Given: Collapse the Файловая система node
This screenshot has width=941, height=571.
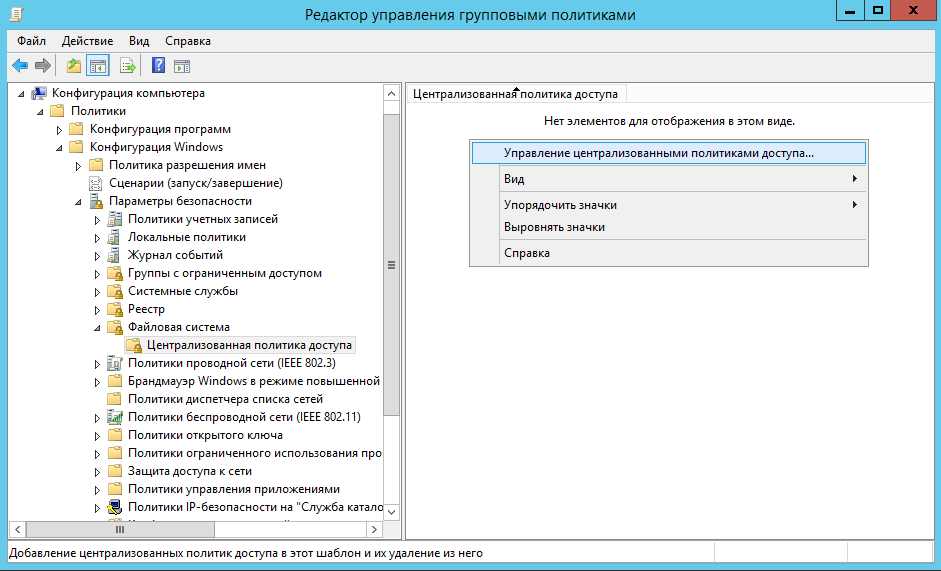Looking at the screenshot, I should point(97,328).
